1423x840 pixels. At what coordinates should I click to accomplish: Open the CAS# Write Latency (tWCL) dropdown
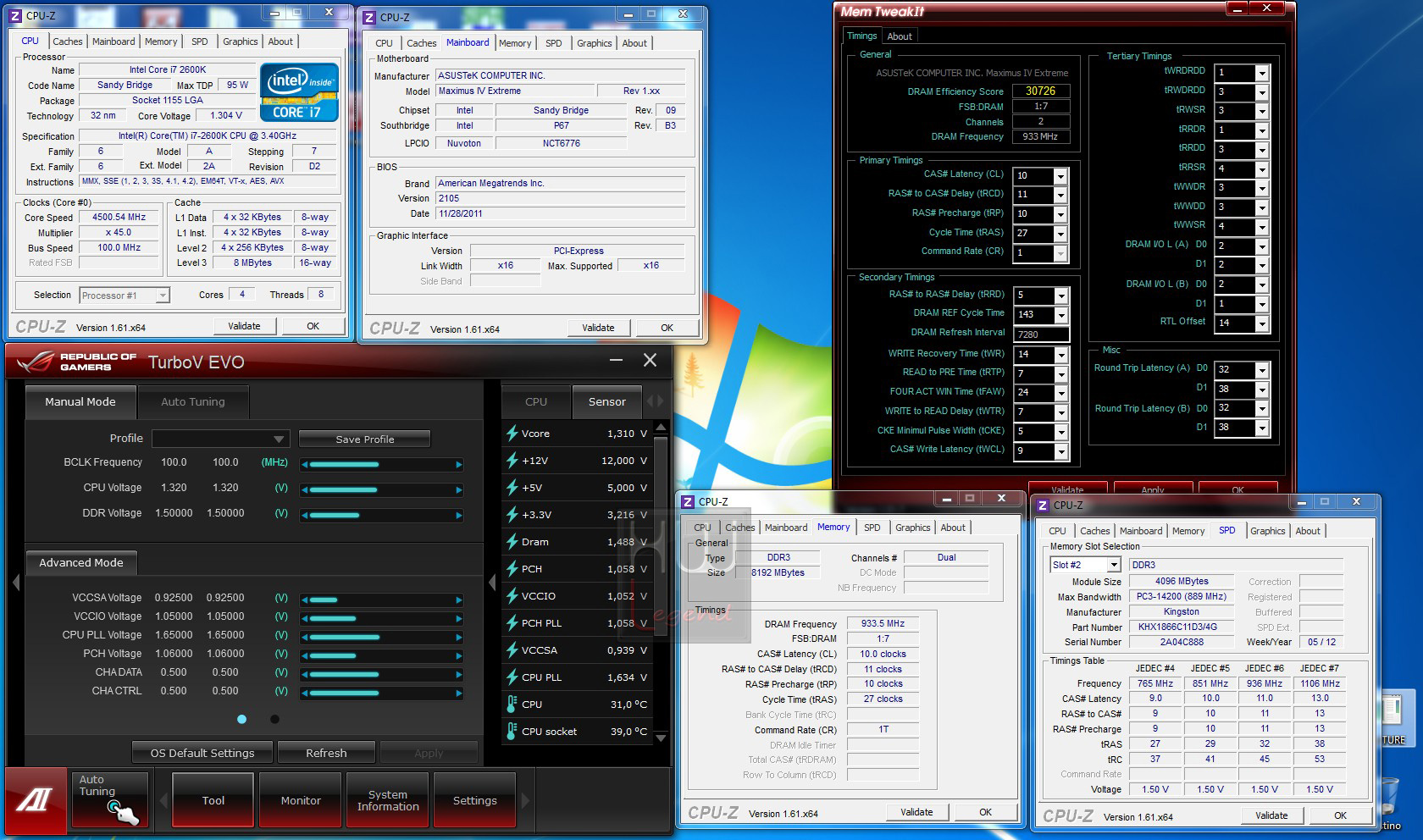[1060, 452]
